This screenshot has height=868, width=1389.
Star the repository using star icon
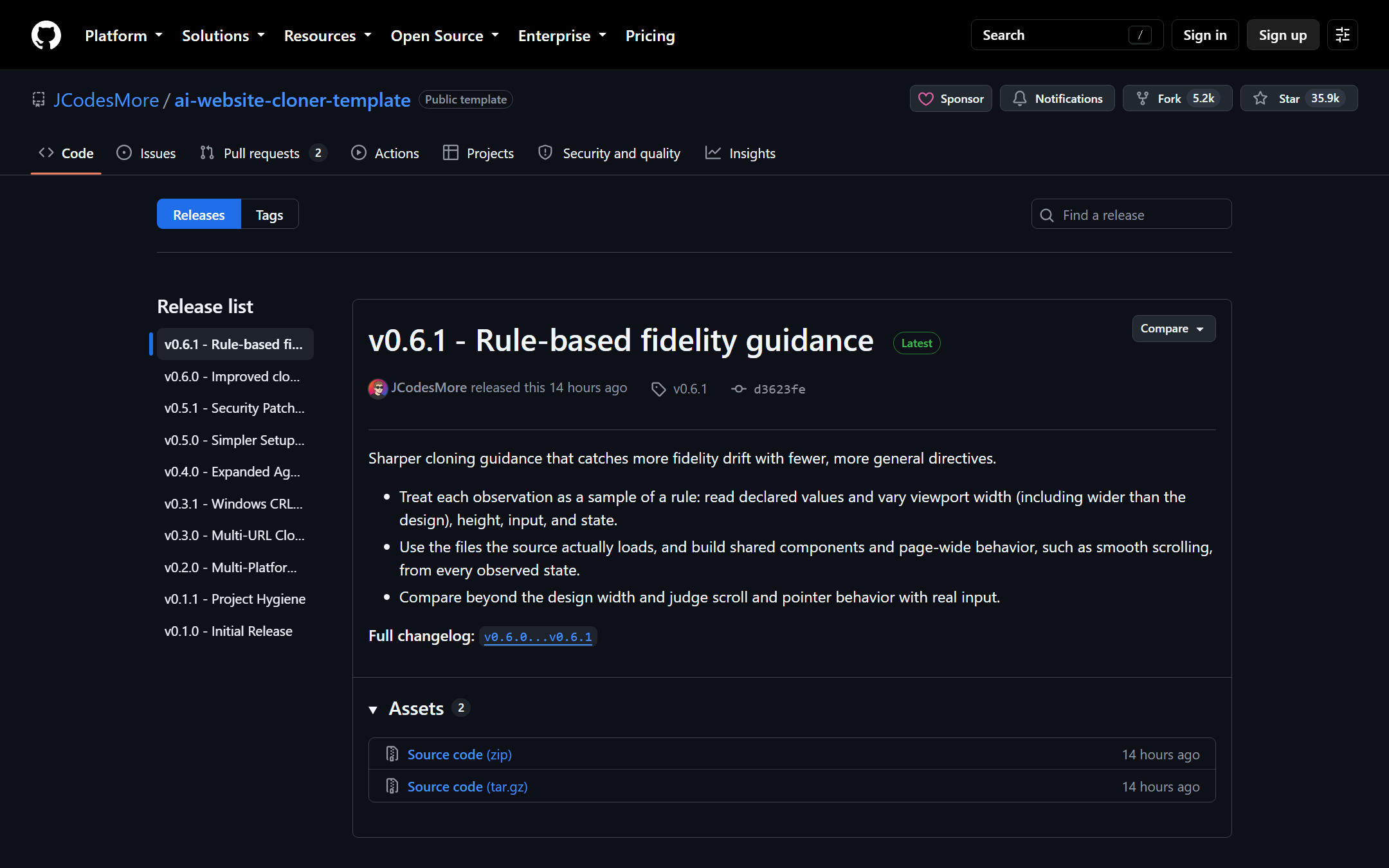(x=1260, y=98)
